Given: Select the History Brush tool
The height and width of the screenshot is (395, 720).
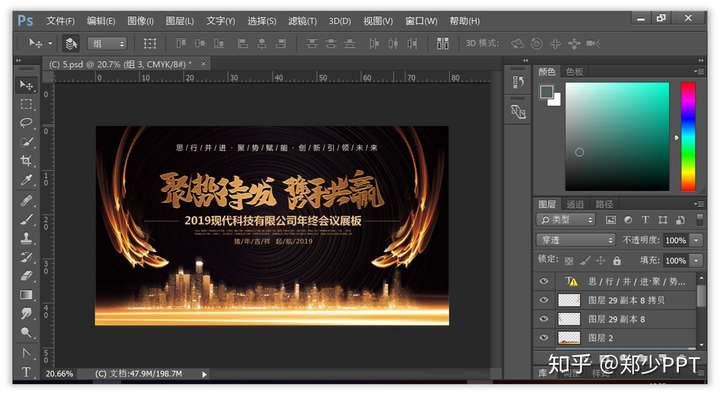Looking at the screenshot, I should tap(26, 257).
